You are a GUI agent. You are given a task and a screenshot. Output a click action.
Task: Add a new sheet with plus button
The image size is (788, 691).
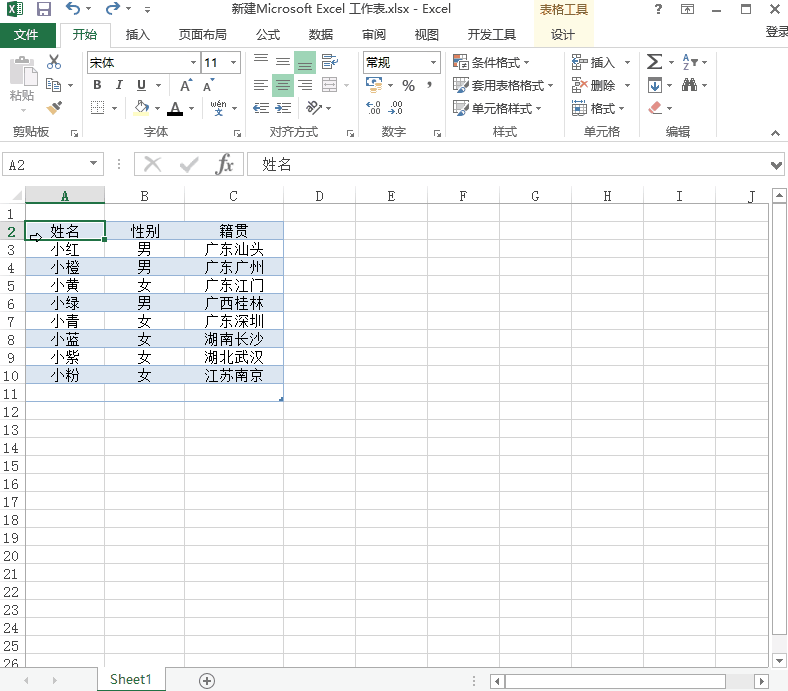pos(207,680)
